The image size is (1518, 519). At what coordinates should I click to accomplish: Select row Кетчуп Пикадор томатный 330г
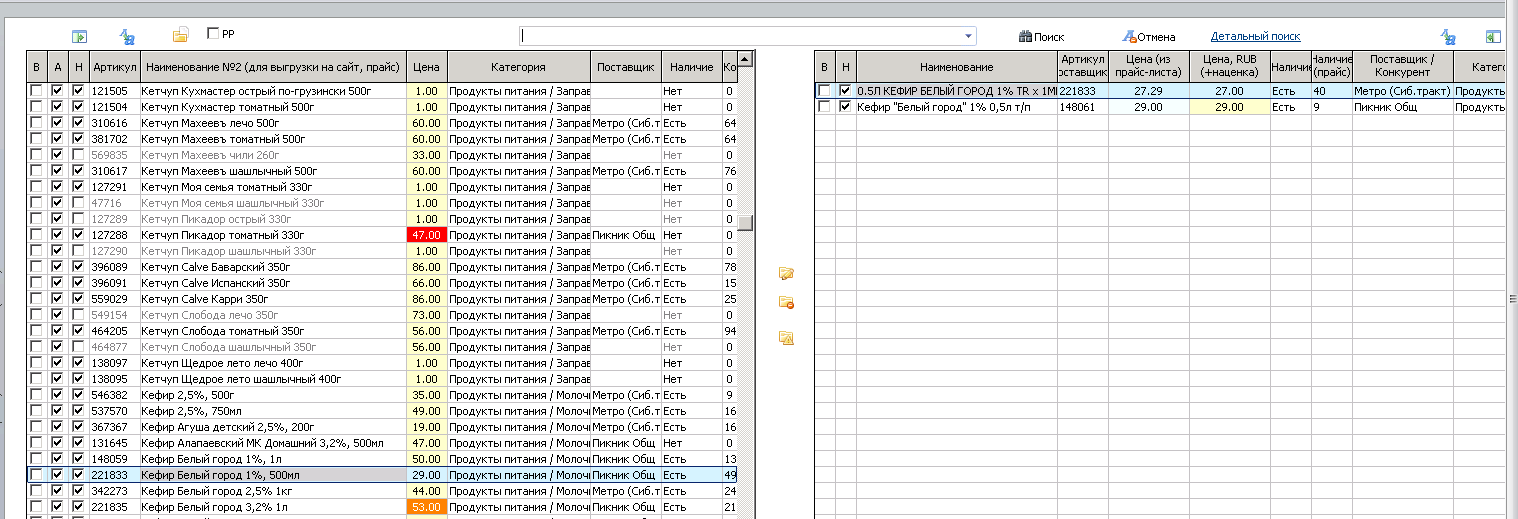[382, 235]
